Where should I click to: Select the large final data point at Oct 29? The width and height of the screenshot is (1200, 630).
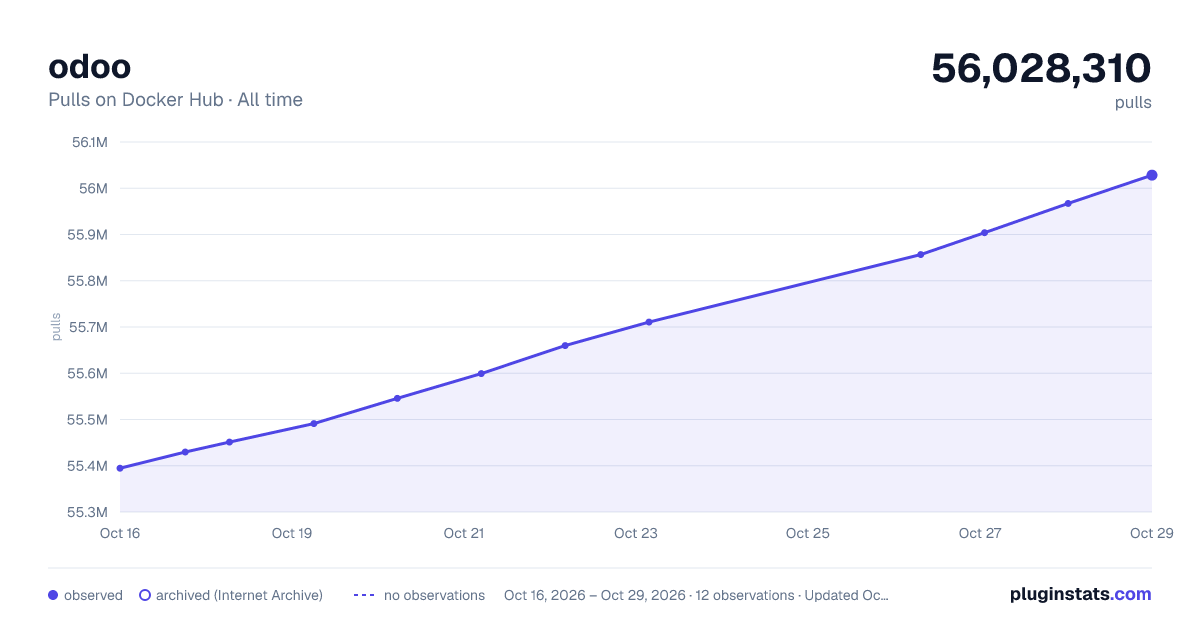[1152, 175]
